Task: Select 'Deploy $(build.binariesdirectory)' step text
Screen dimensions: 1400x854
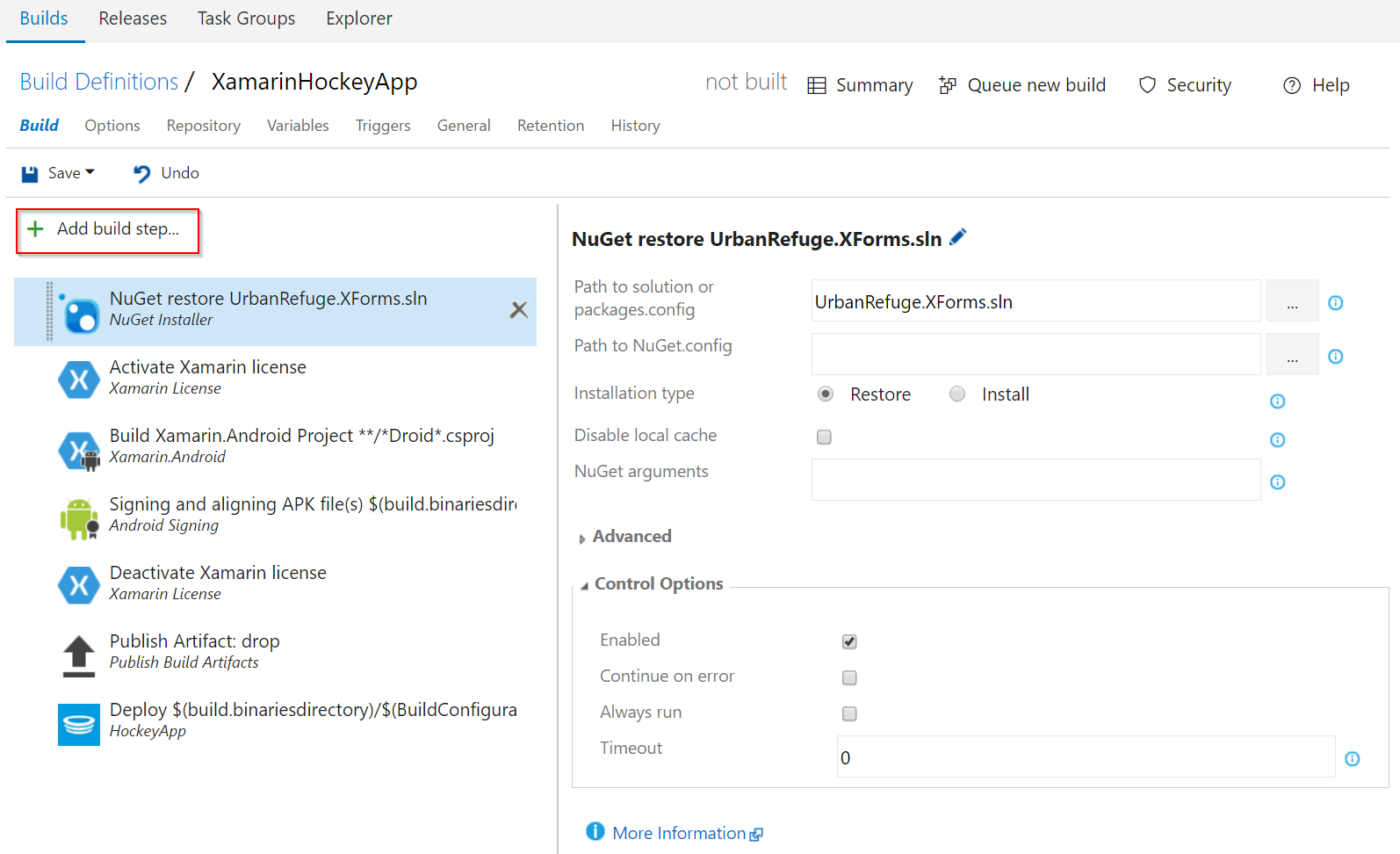Action: point(314,710)
